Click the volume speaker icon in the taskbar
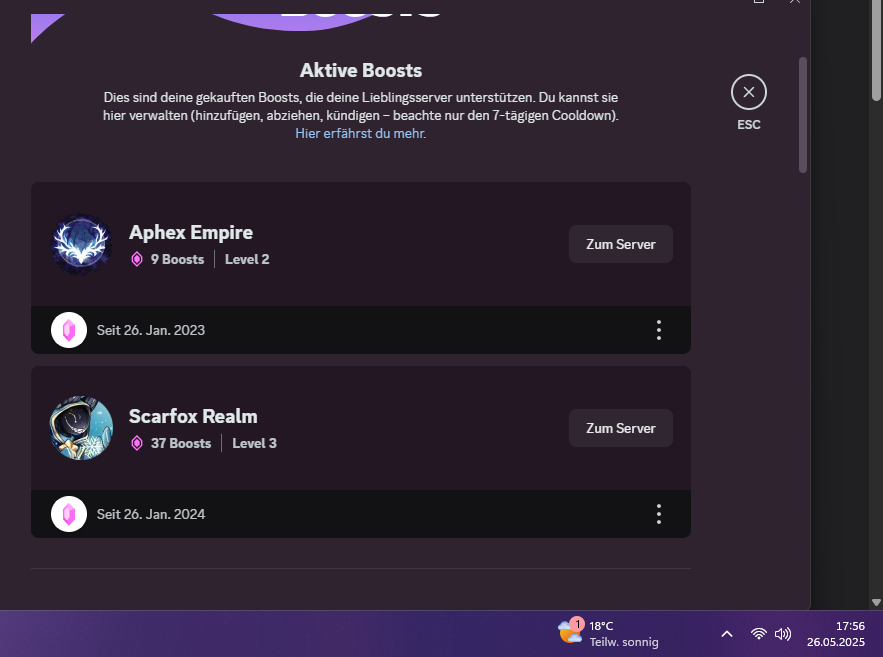This screenshot has height=657, width=883. 783,634
